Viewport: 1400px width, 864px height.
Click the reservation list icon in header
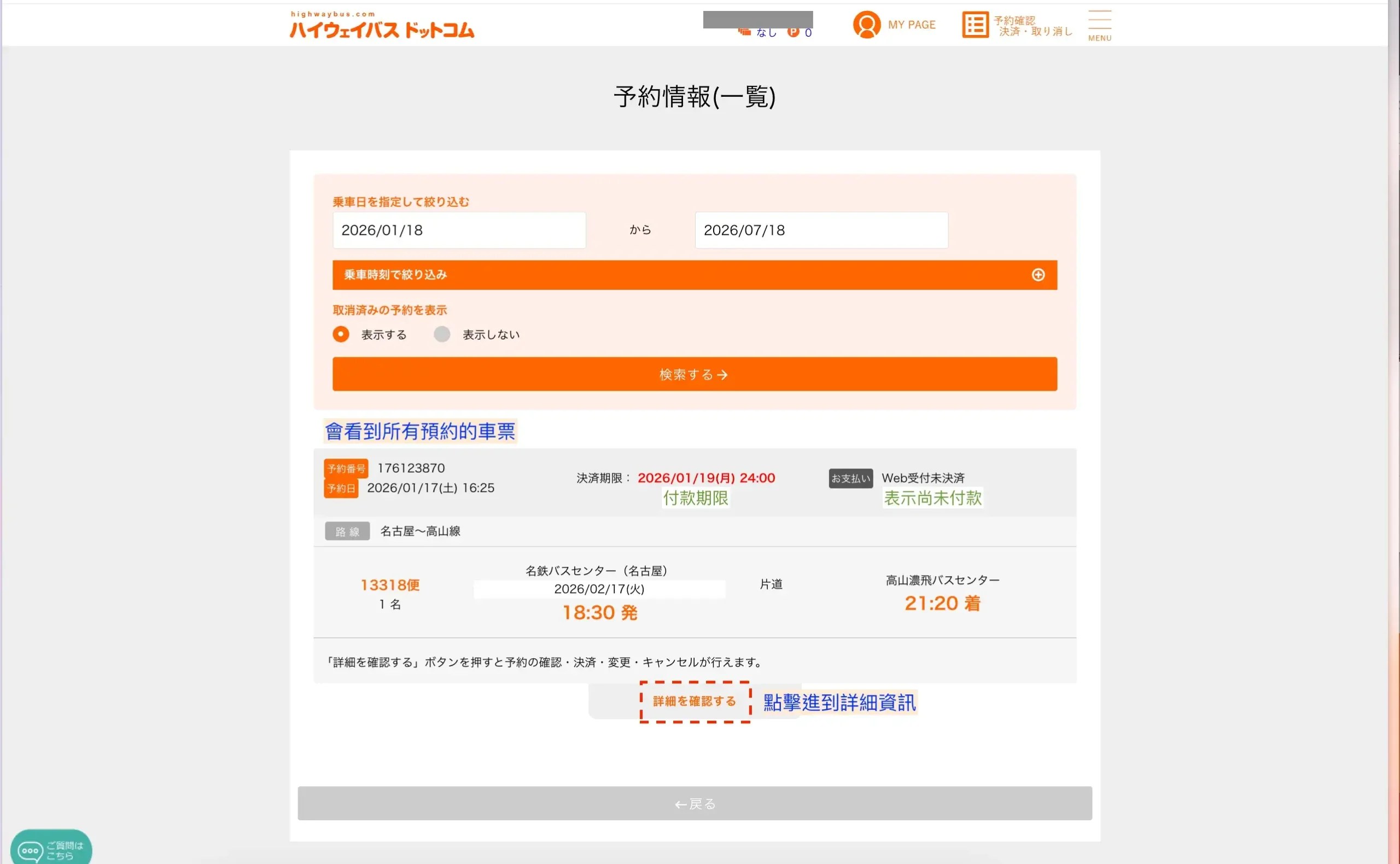click(x=975, y=25)
